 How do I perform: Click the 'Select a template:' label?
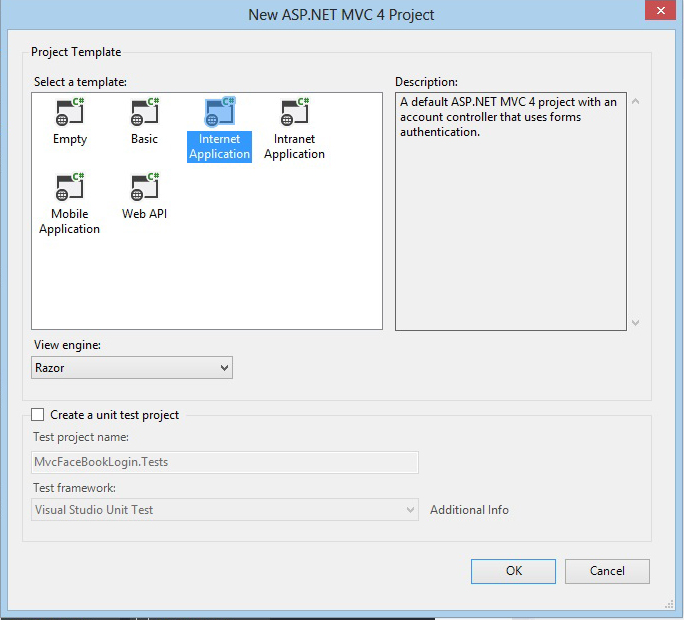pos(80,82)
